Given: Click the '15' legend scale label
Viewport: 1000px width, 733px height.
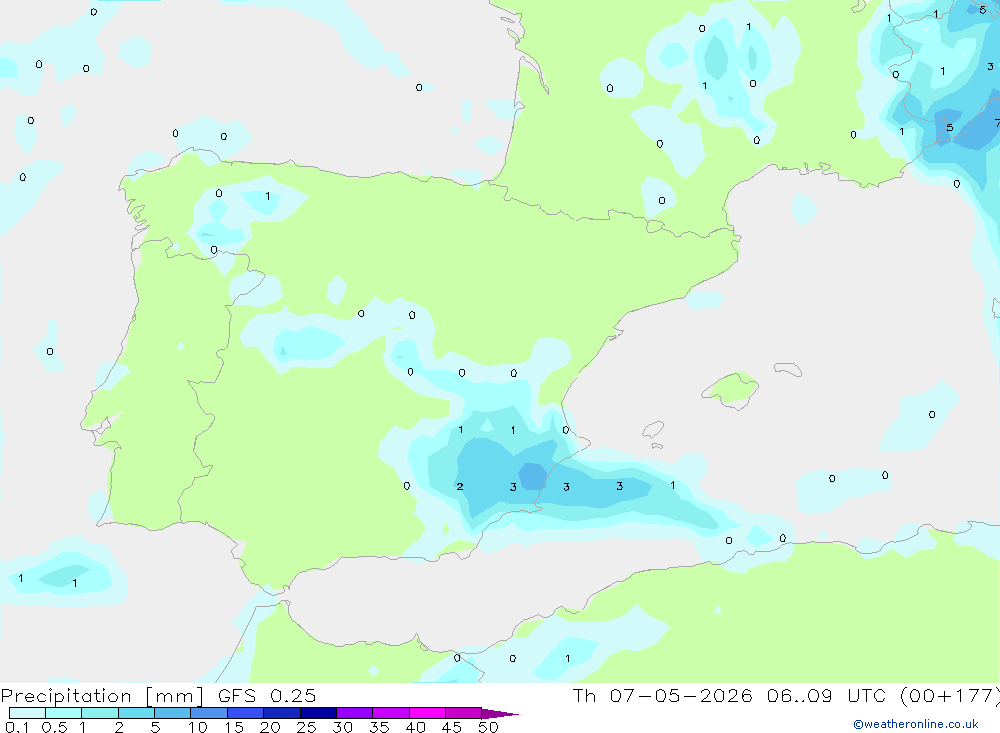Looking at the screenshot, I should point(234,727).
